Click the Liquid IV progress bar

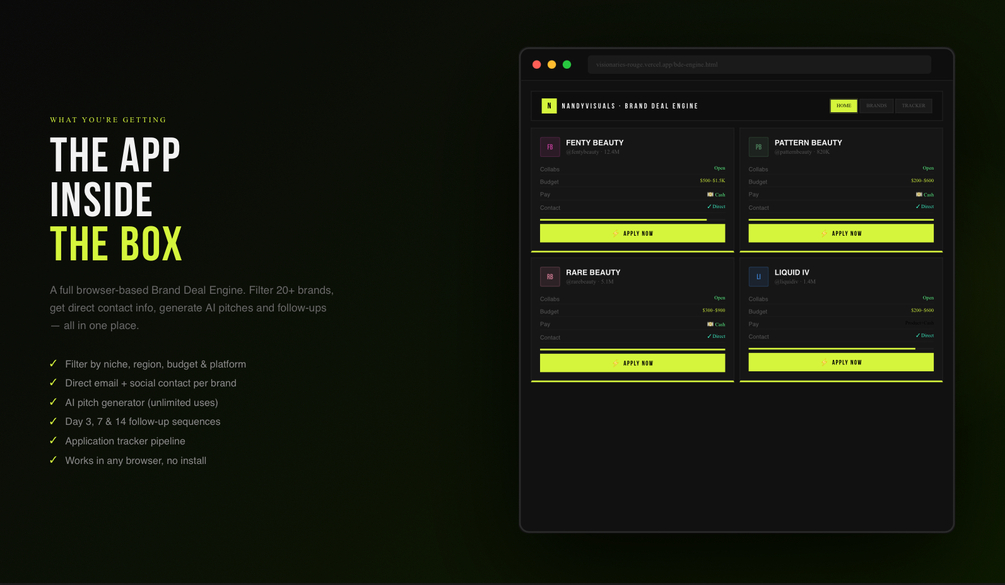click(x=841, y=349)
